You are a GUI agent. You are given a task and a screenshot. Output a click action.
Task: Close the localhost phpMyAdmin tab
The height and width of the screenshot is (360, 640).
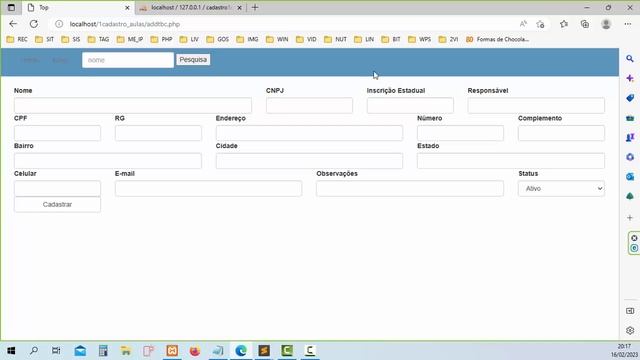240,8
